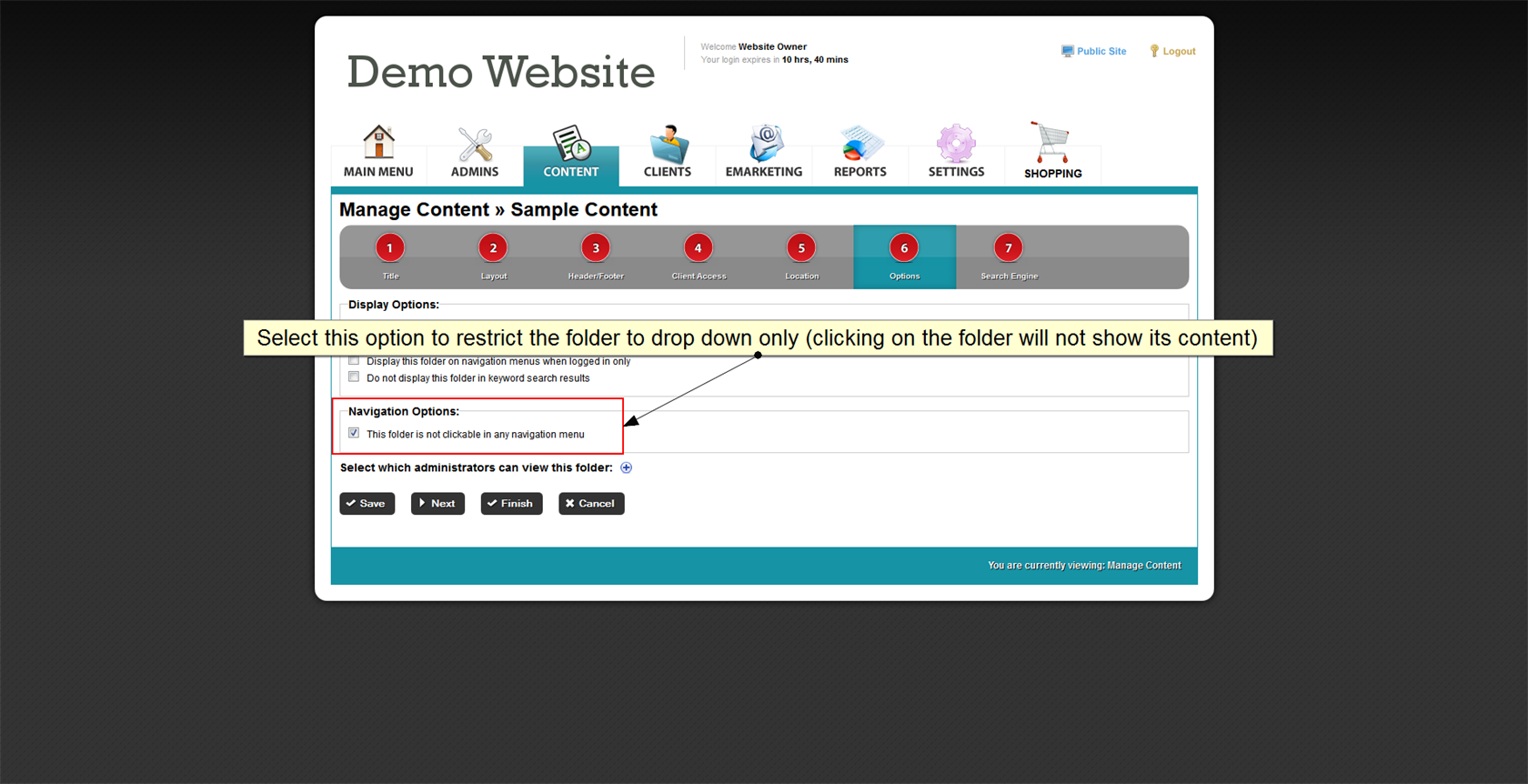Go to step 1 Title

pos(390,248)
